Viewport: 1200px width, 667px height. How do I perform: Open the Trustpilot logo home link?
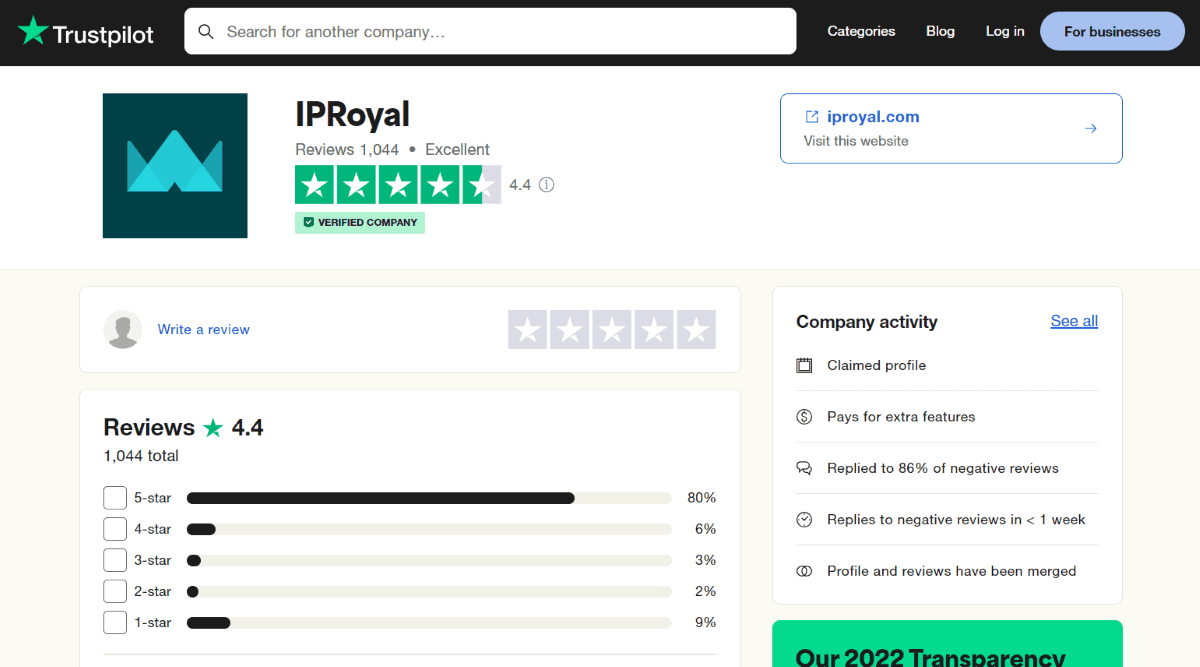pyautogui.click(x=86, y=32)
